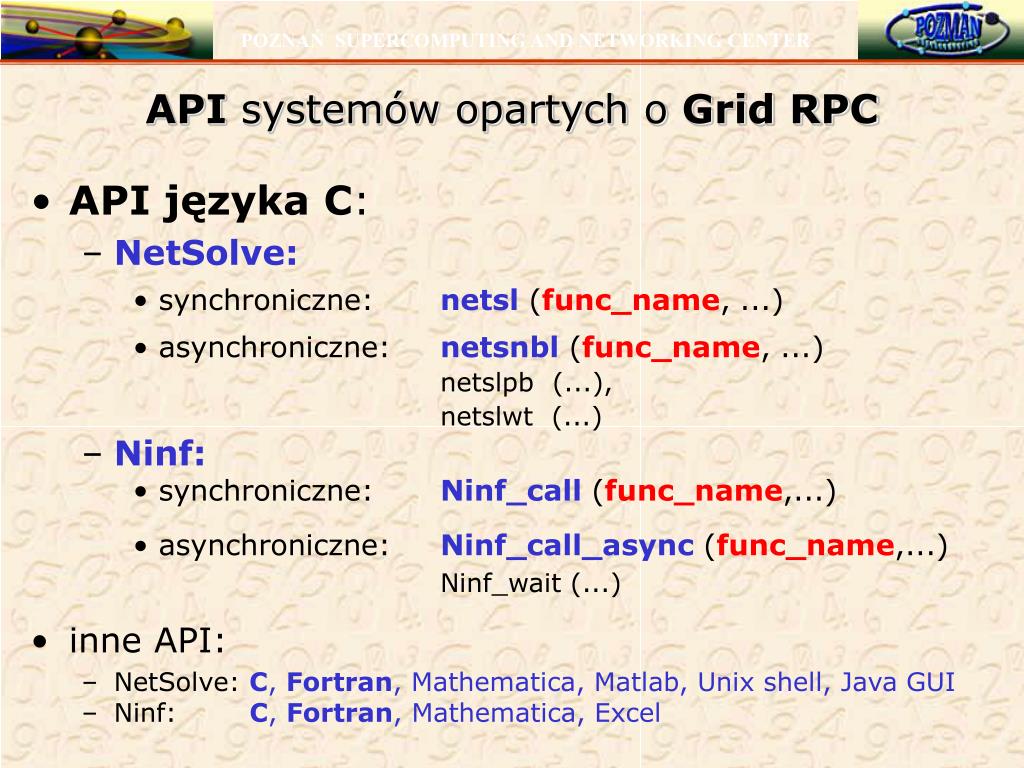Viewport: 1024px width, 768px height.
Task: Select the header text "Poznan Supercomputing and Networking Center"
Action: 526,40
